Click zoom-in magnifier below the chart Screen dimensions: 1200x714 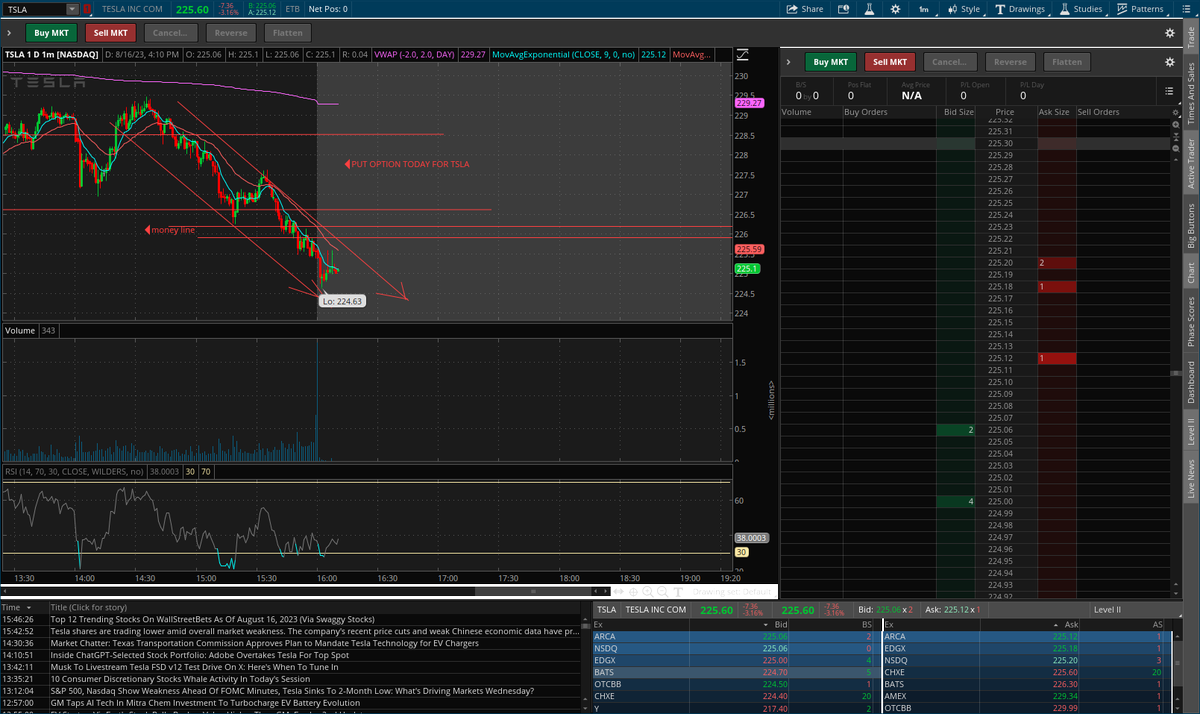pyautogui.click(x=648, y=591)
